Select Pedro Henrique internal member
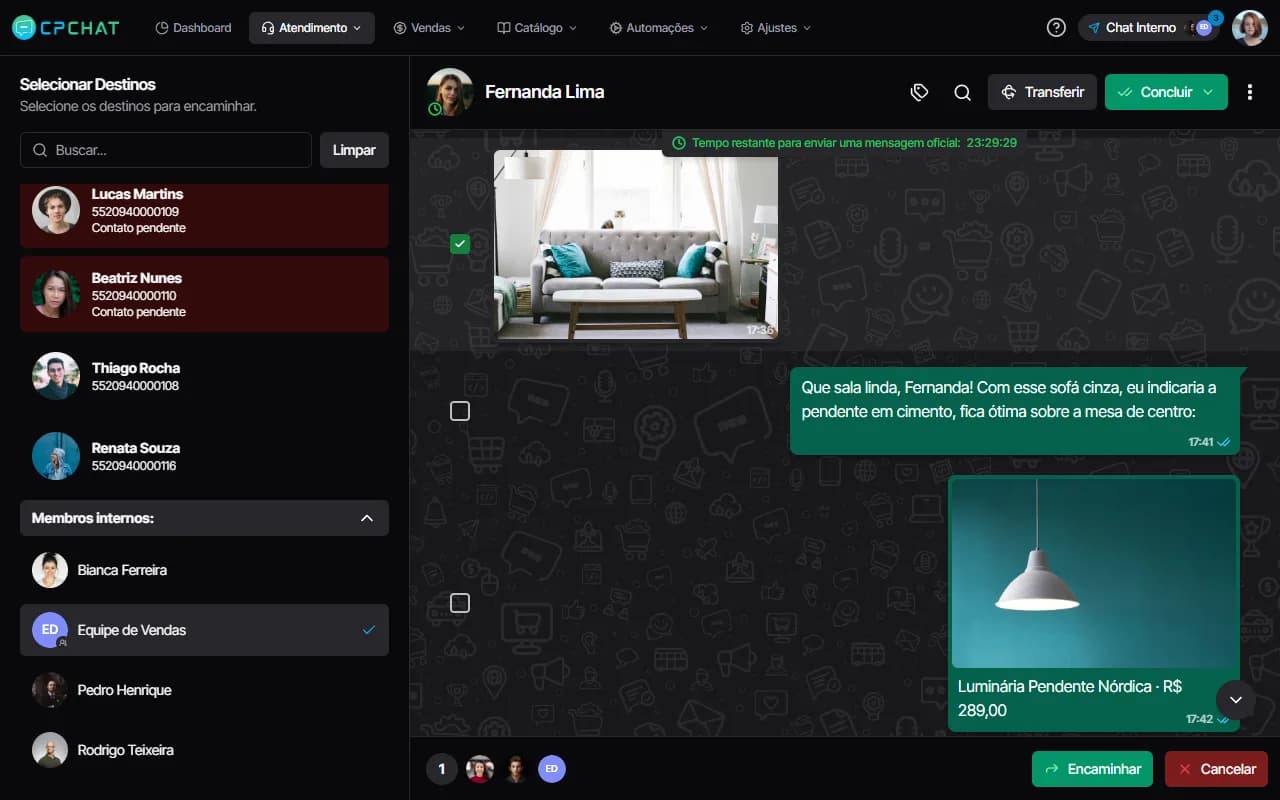Image resolution: width=1280 pixels, height=800 pixels. tap(204, 690)
